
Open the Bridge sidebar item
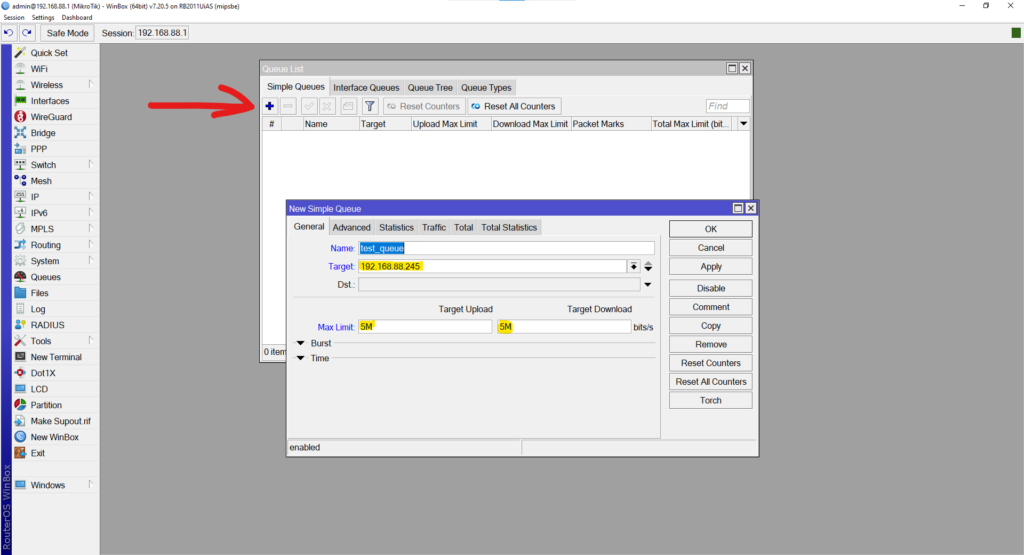(x=43, y=133)
